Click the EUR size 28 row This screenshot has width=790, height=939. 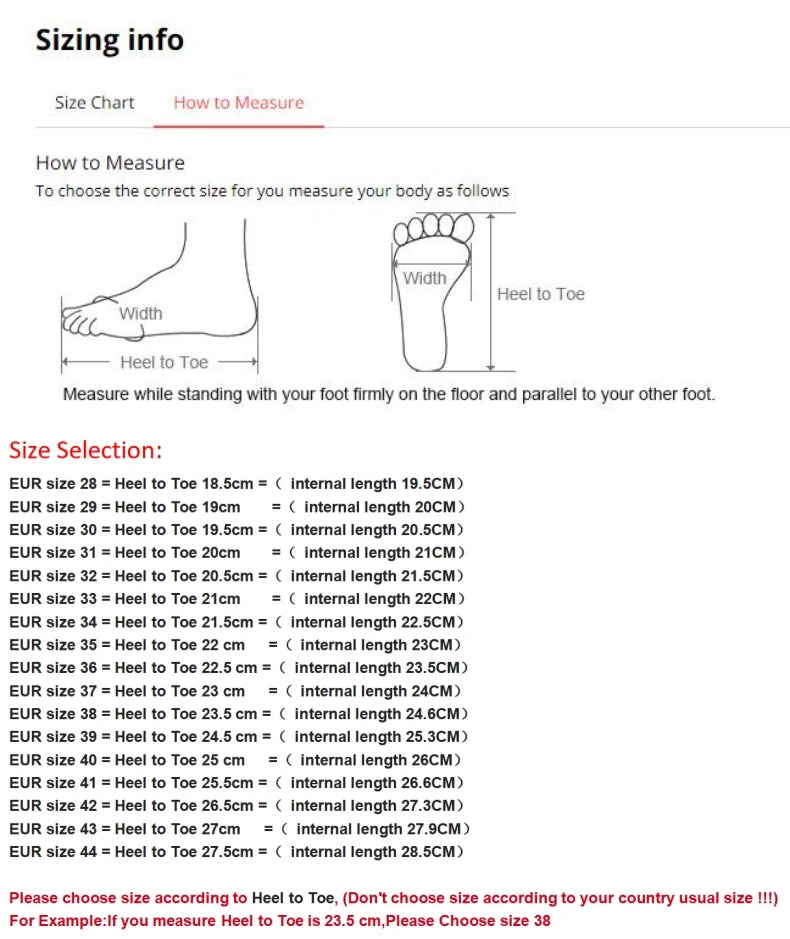pyautogui.click(x=237, y=484)
